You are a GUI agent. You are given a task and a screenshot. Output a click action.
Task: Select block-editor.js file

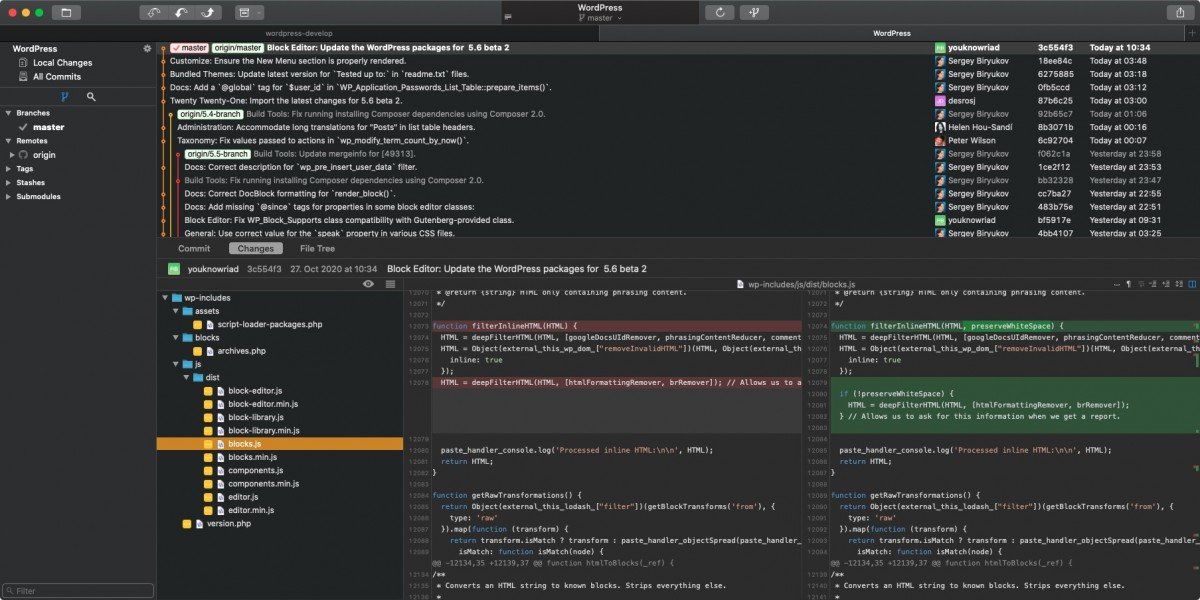pos(255,390)
